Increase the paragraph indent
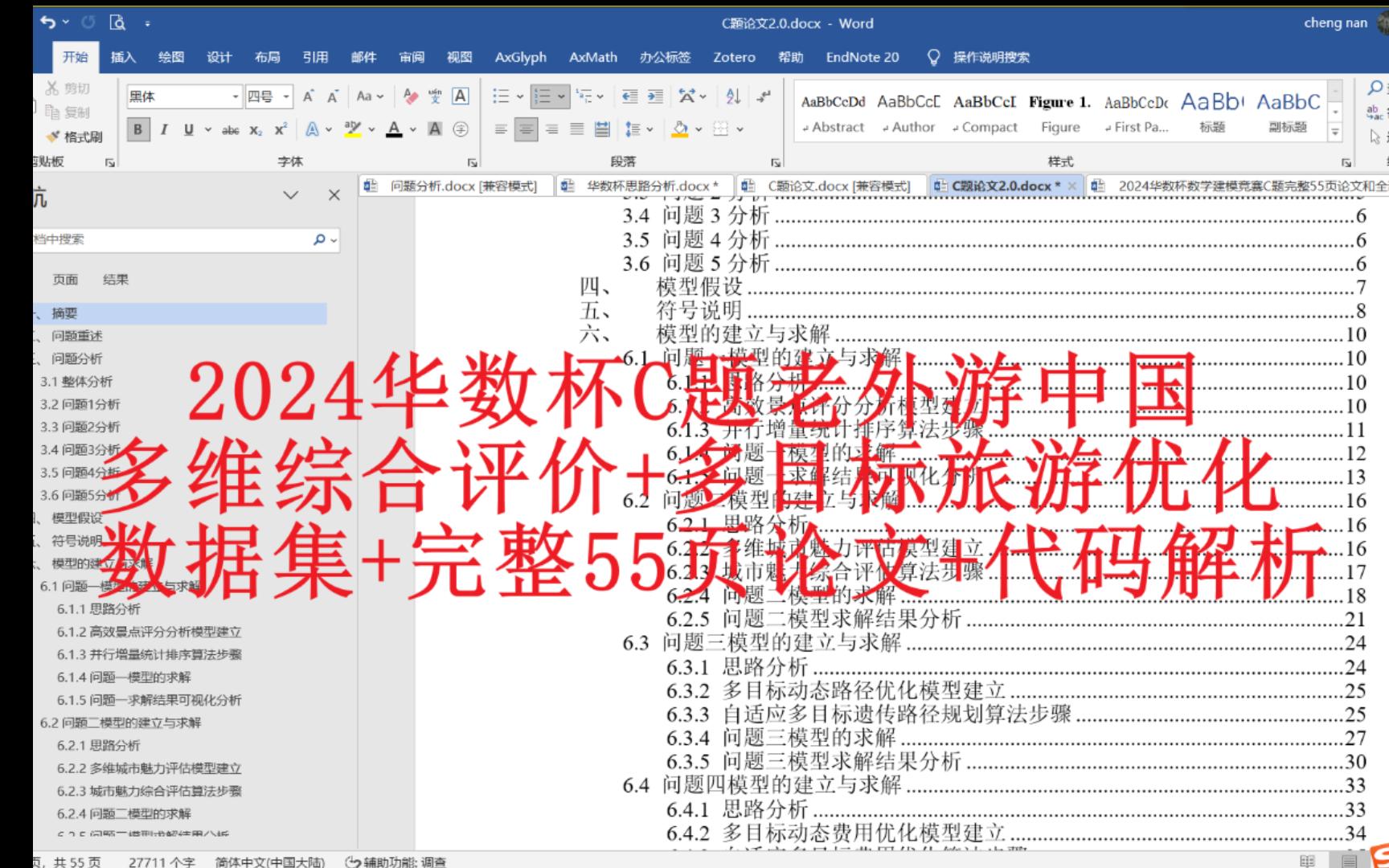 (656, 96)
